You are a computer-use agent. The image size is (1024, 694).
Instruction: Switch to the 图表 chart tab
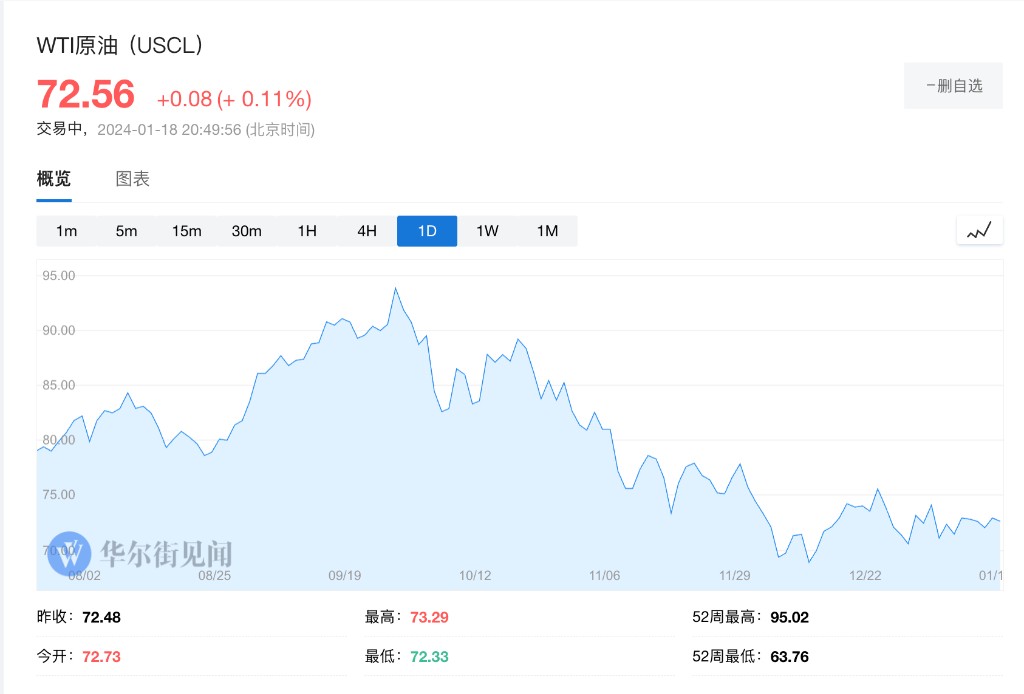coord(133,180)
